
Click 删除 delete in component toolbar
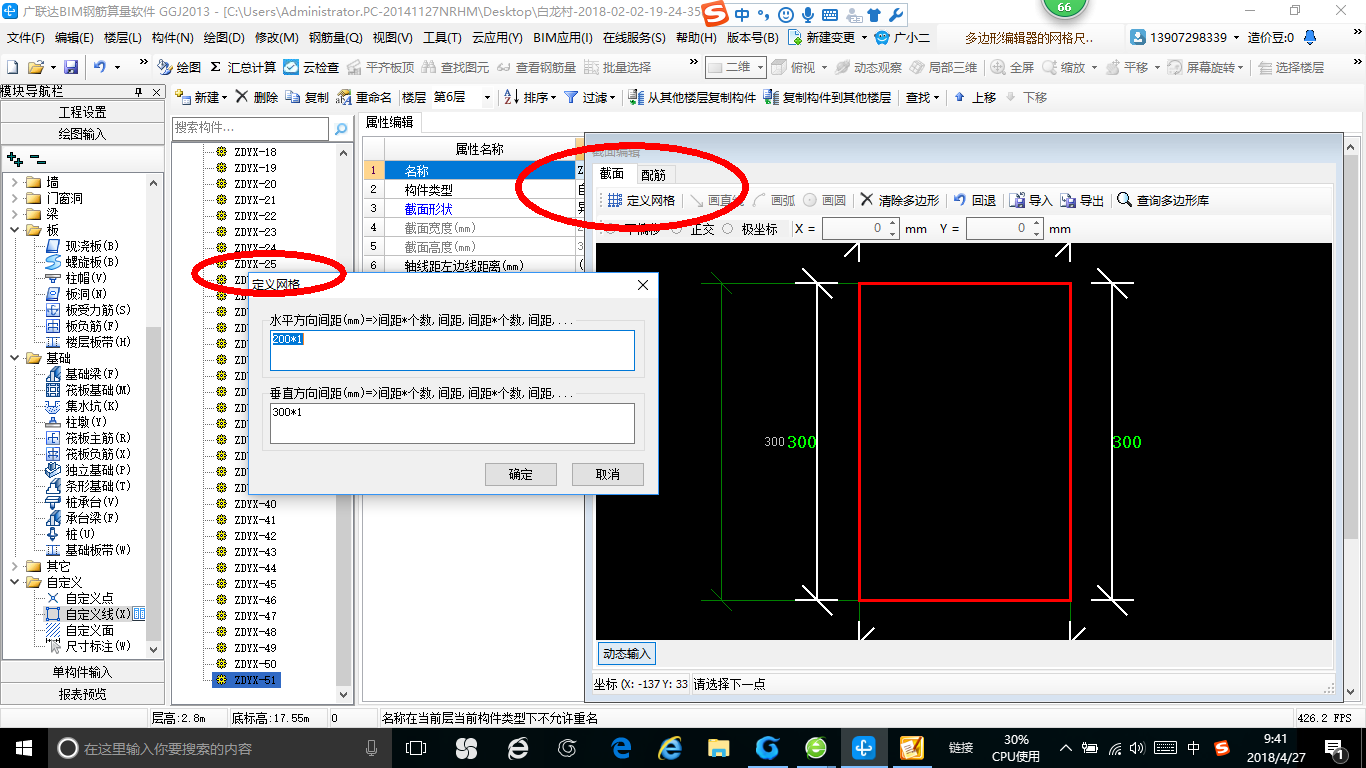[257, 97]
